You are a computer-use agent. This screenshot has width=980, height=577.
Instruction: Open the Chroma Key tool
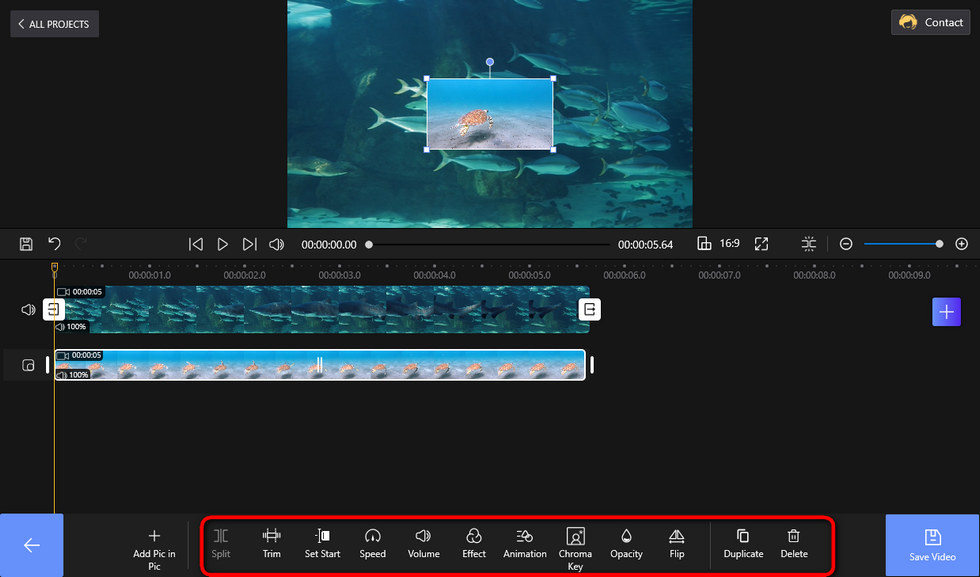575,549
